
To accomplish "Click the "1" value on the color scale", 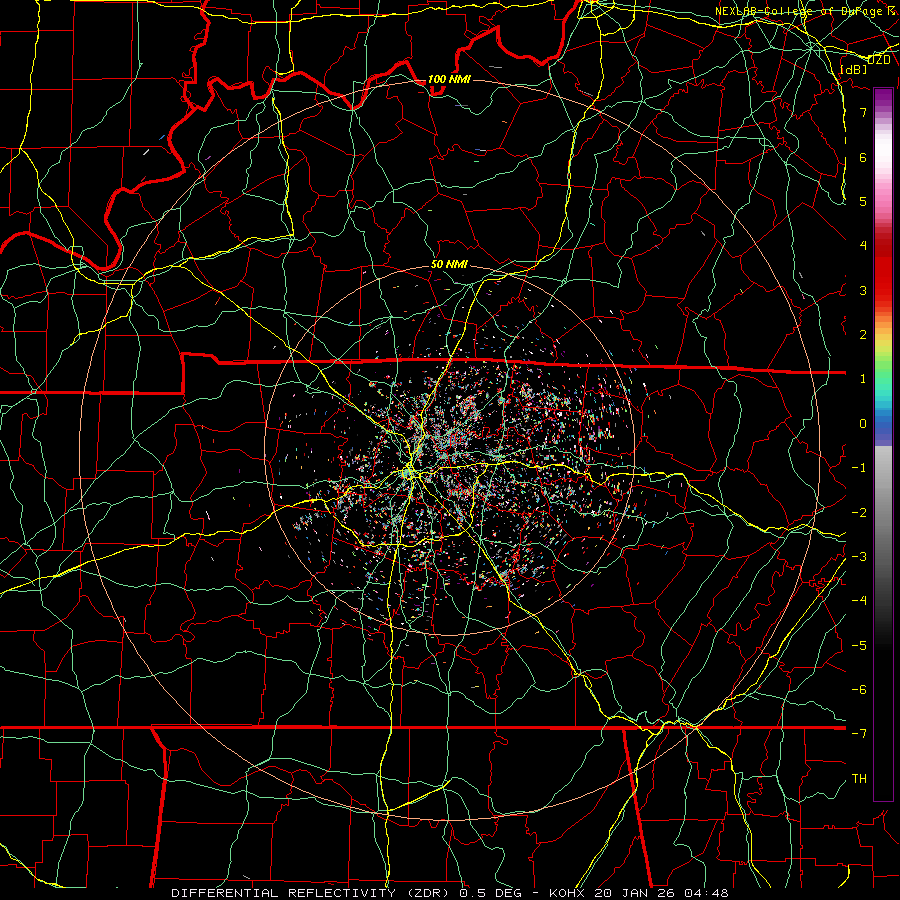I will coord(863,379).
